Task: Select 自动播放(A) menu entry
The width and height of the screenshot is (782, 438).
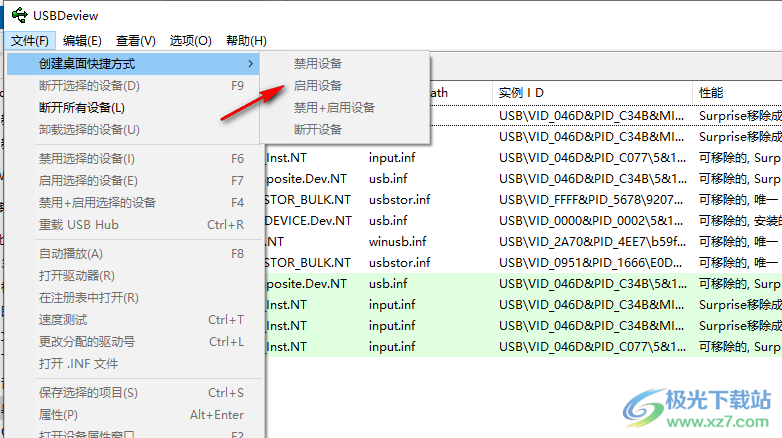Action: pos(133,254)
